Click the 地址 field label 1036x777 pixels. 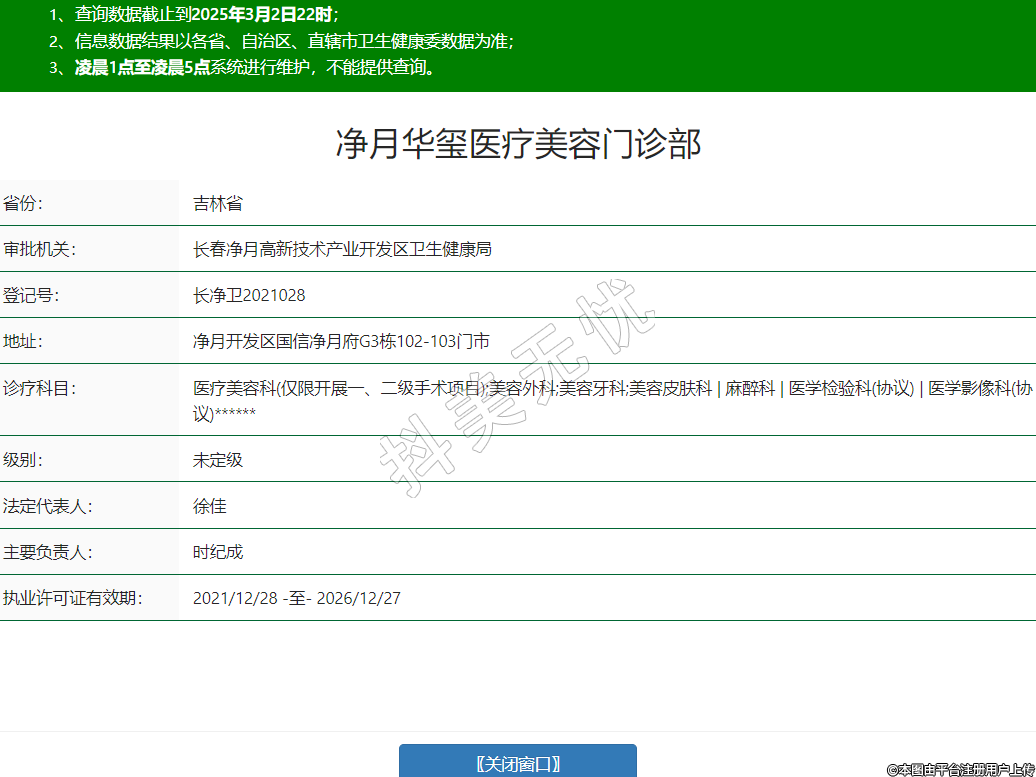tap(24, 342)
